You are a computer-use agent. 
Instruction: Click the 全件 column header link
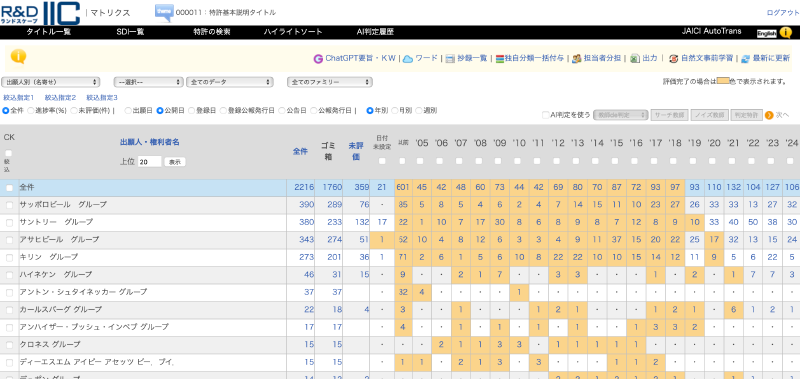tap(300, 151)
